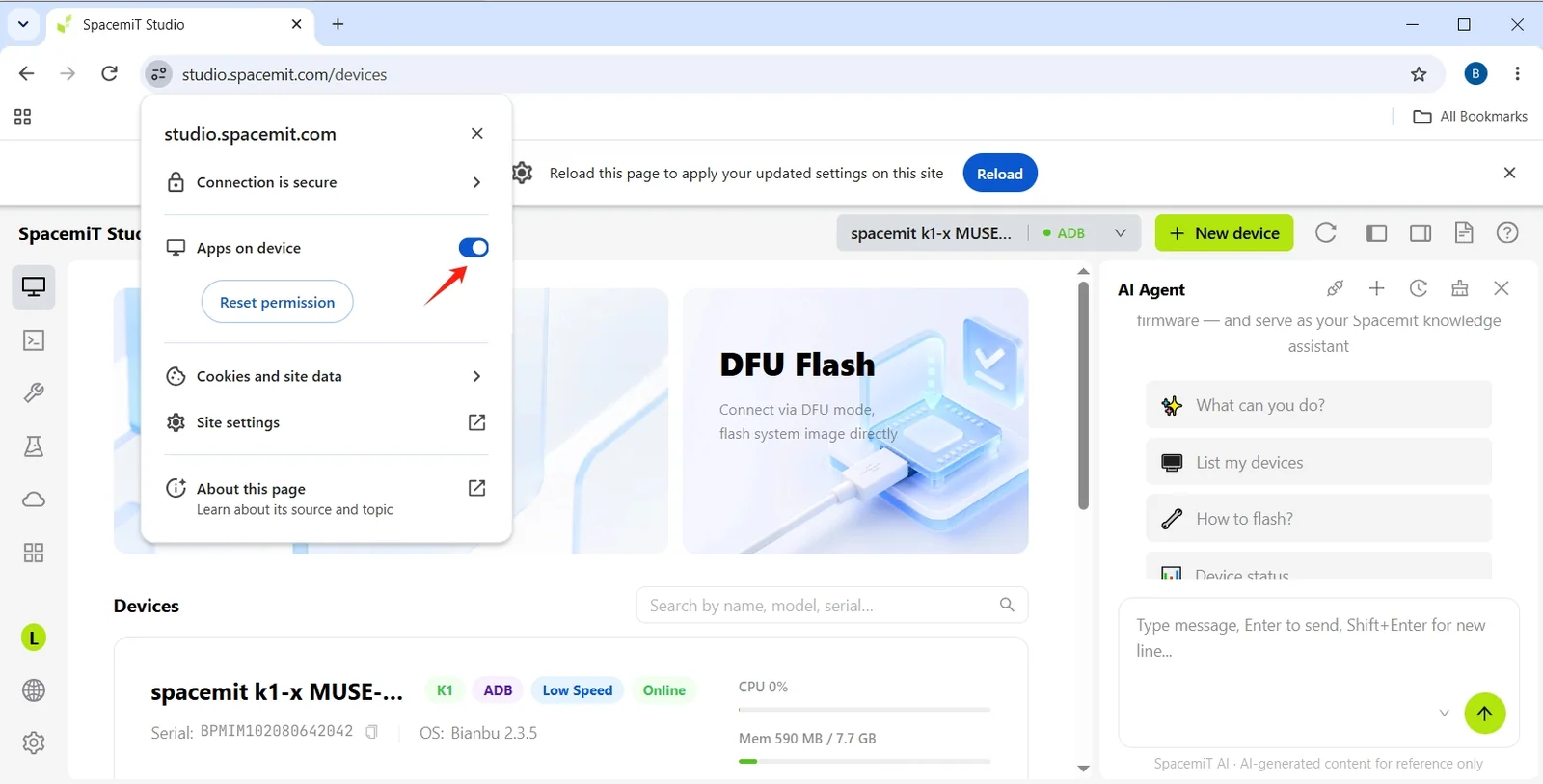Open the Devices monitor sidebar icon

click(x=34, y=287)
